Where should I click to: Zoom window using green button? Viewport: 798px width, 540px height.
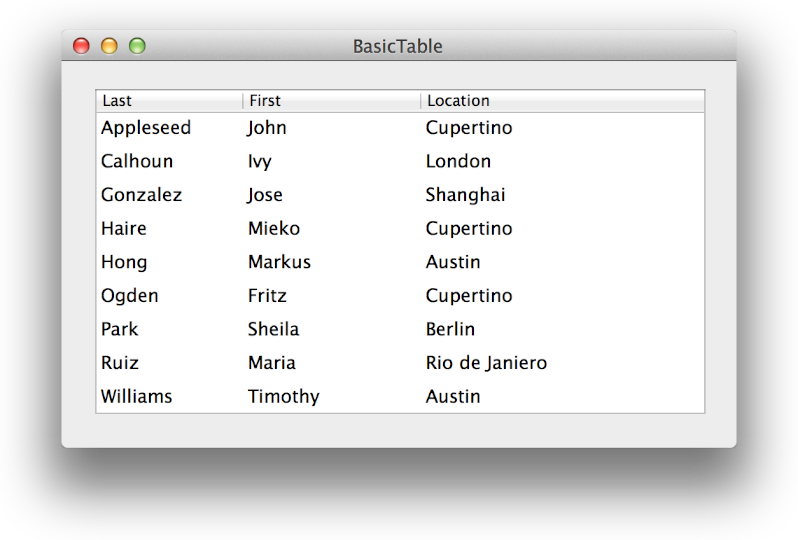137,46
